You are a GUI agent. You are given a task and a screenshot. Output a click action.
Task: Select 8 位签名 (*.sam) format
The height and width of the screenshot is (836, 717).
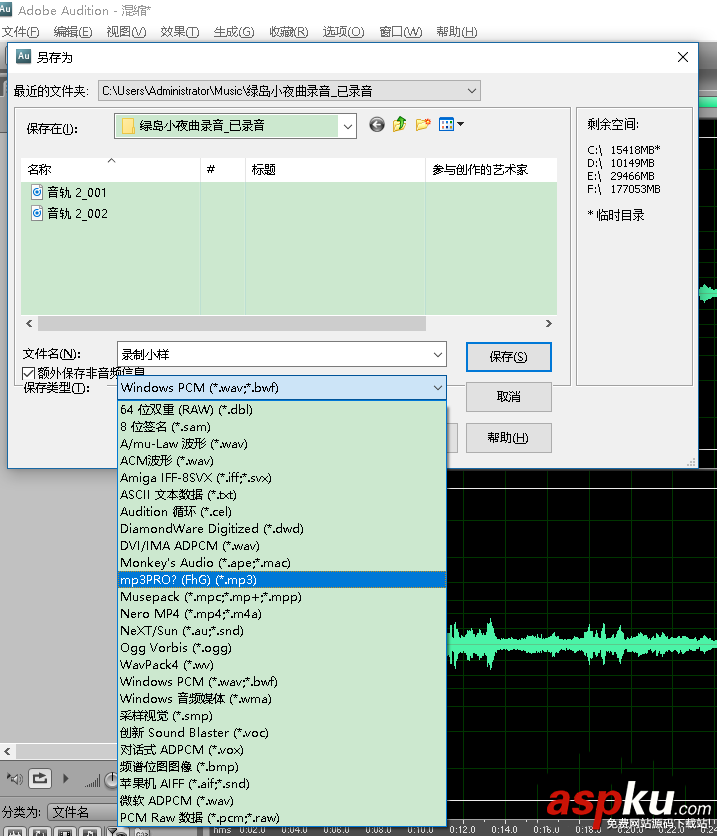[x=281, y=427]
